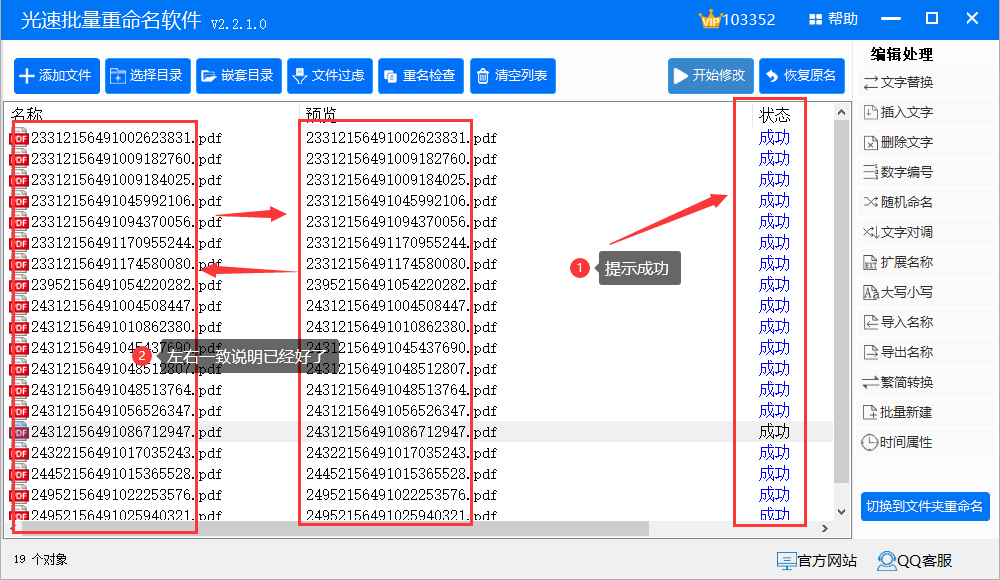Select file 23312156491045992106.pdf in name column
The width and height of the screenshot is (1000, 580).
point(126,201)
